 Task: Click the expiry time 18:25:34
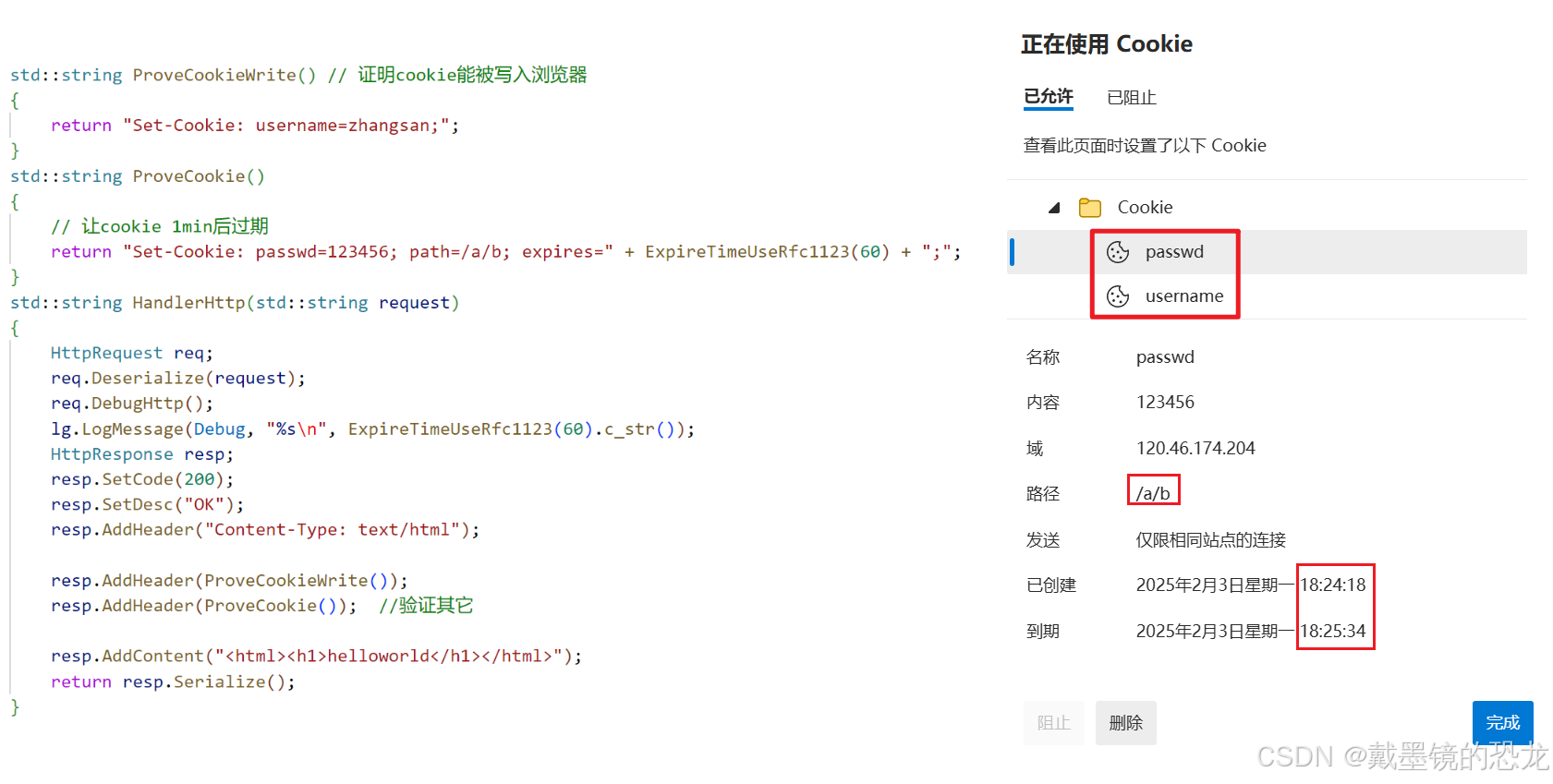pyautogui.click(x=1333, y=632)
